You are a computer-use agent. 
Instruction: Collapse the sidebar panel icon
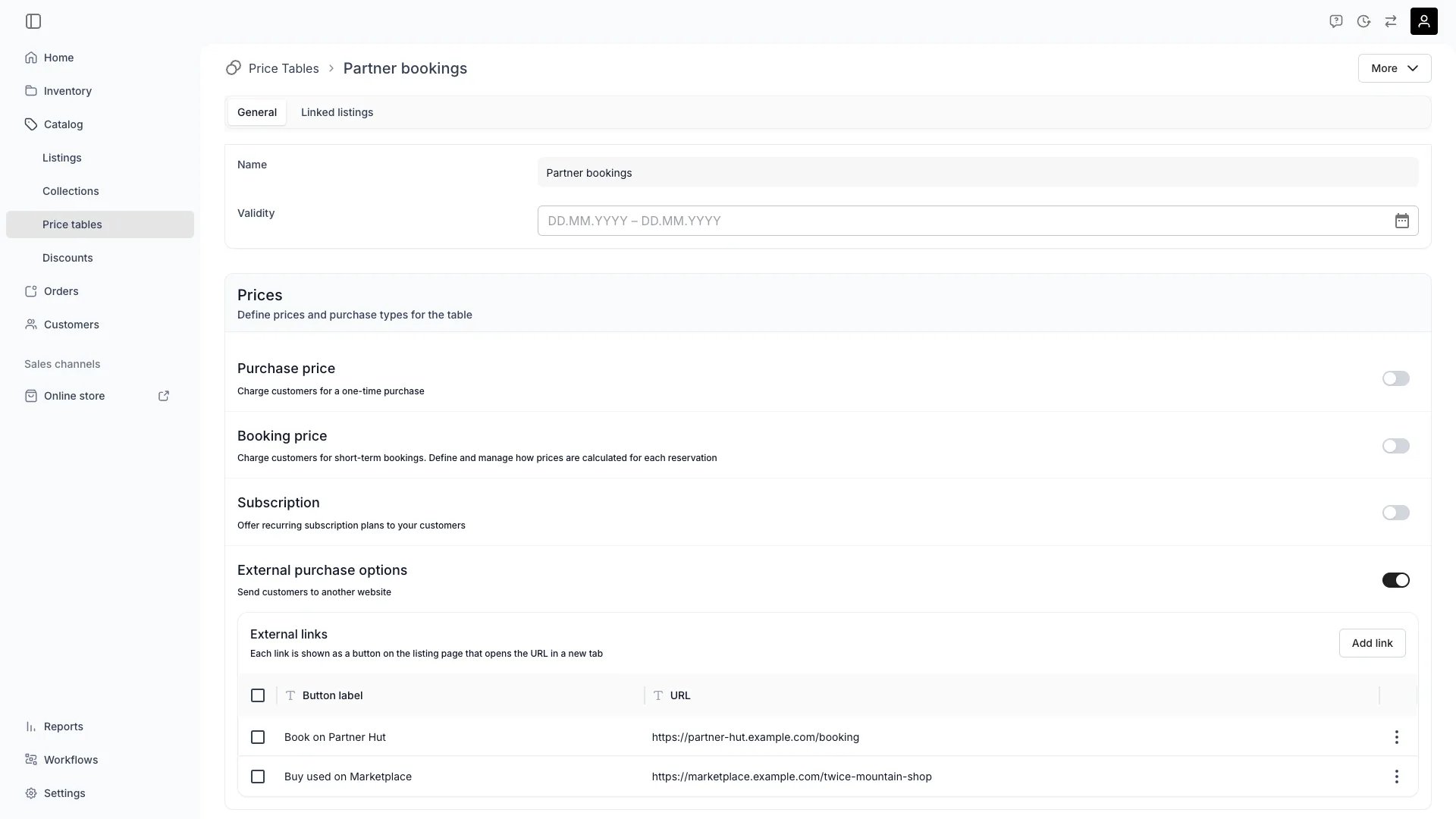[x=33, y=21]
